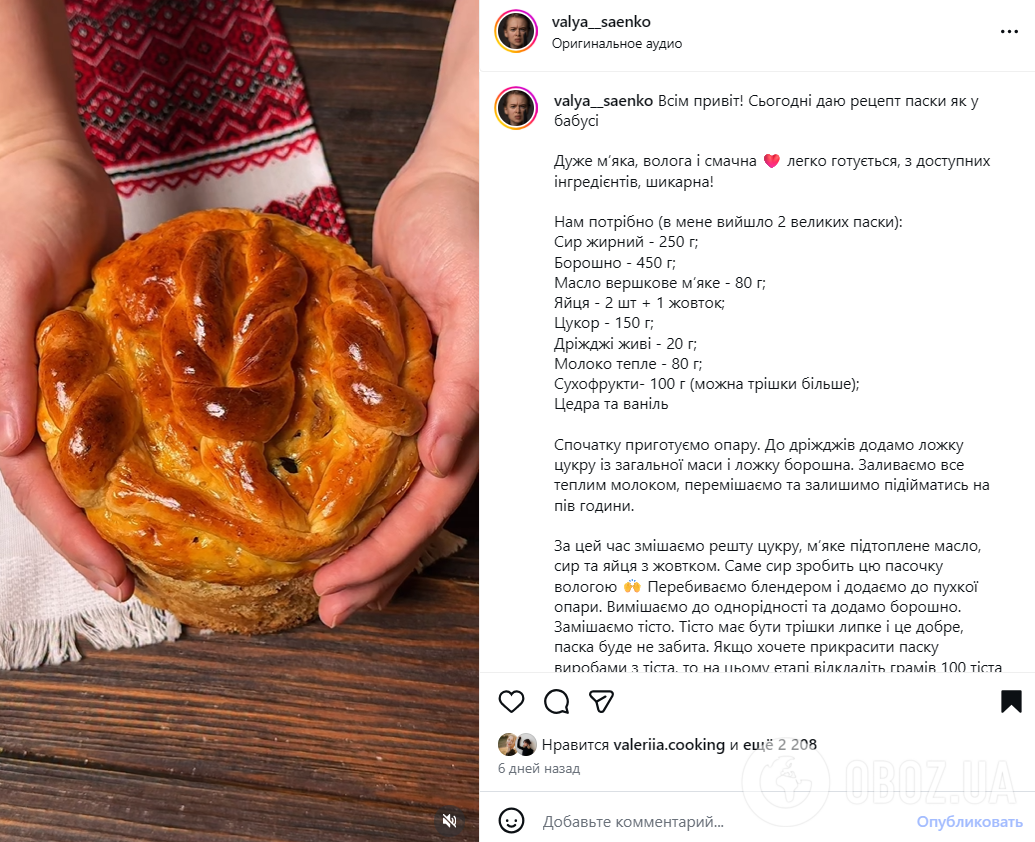Image resolution: width=1035 pixels, height=842 pixels.
Task: Open emoji picker in comment box
Action: tap(511, 821)
